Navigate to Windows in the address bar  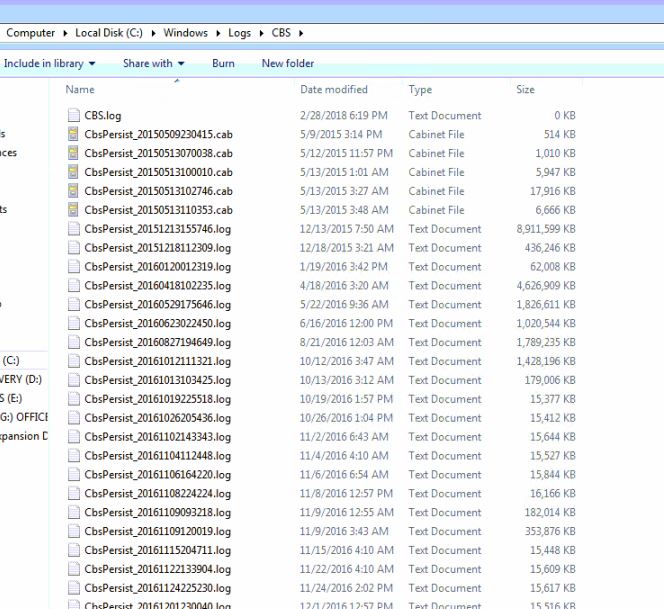point(186,33)
